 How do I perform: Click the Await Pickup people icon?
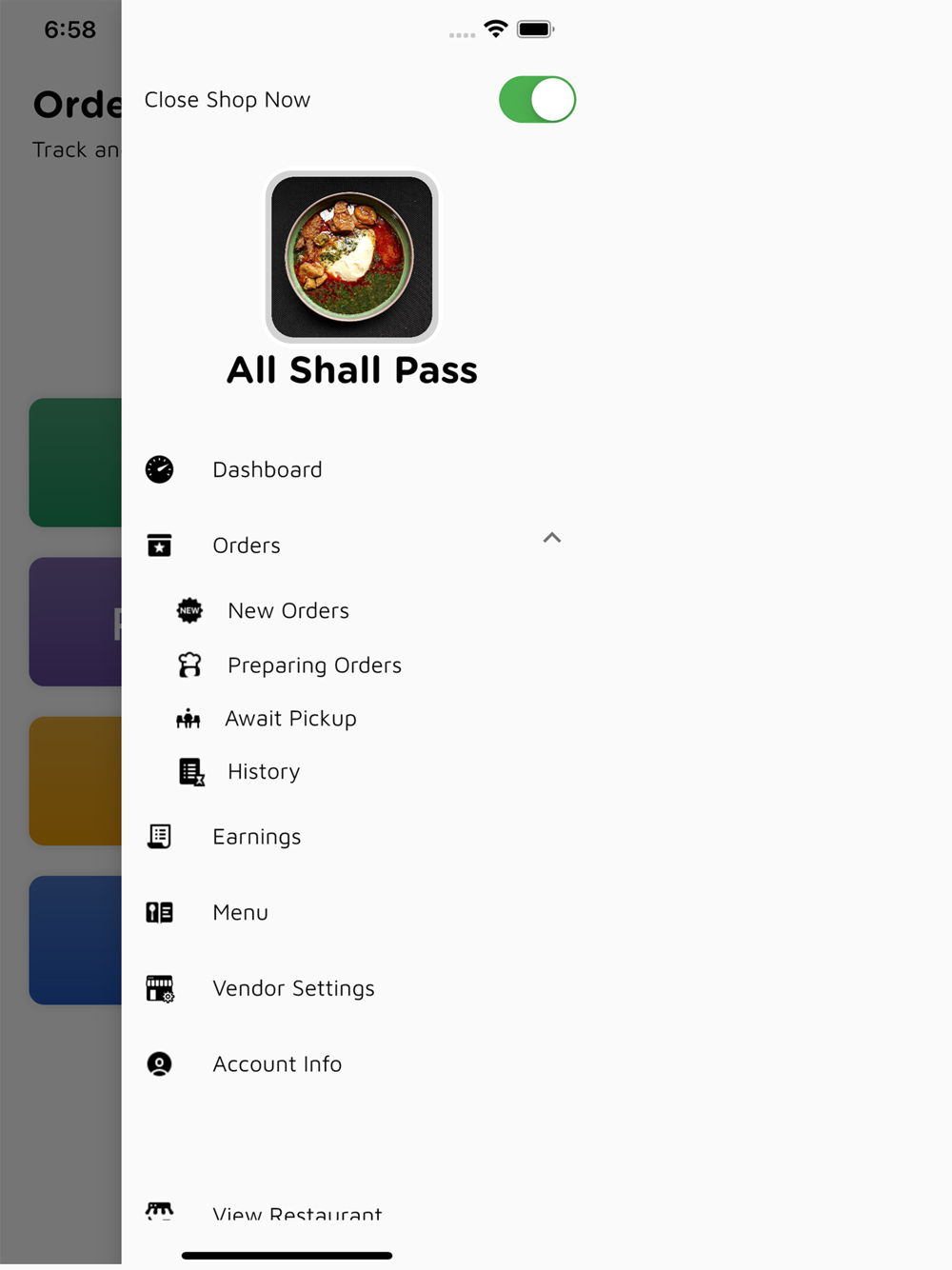(188, 719)
